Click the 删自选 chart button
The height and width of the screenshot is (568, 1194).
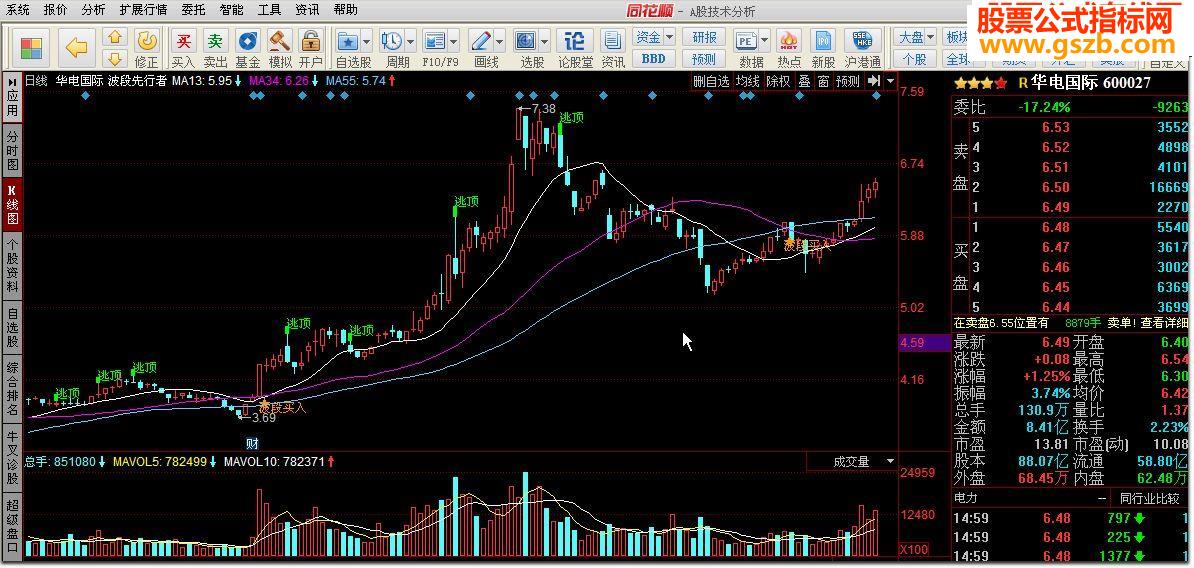[x=711, y=81]
